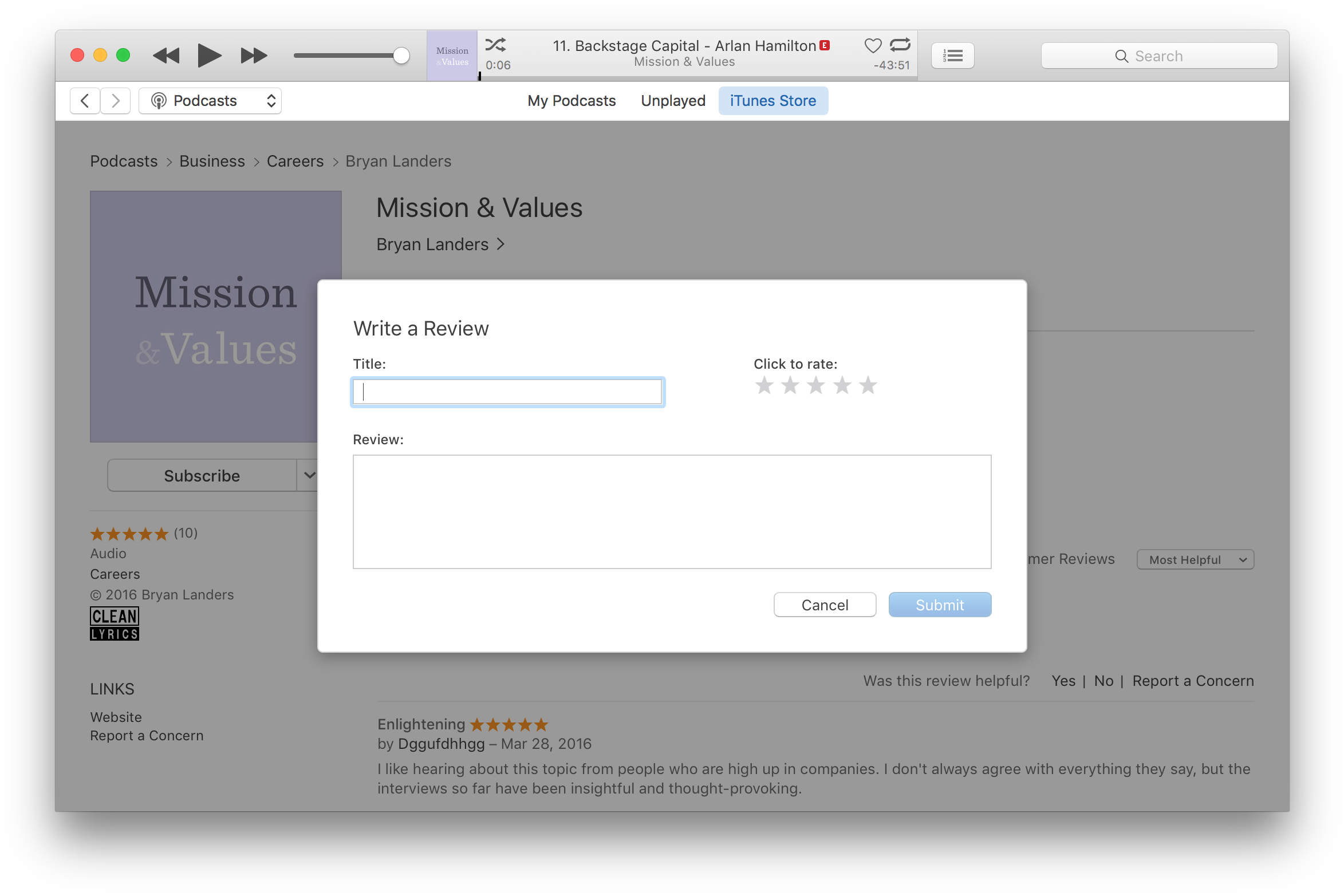The height and width of the screenshot is (896, 1344).
Task: Open the Podcasts media type dropdown
Action: coord(210,101)
